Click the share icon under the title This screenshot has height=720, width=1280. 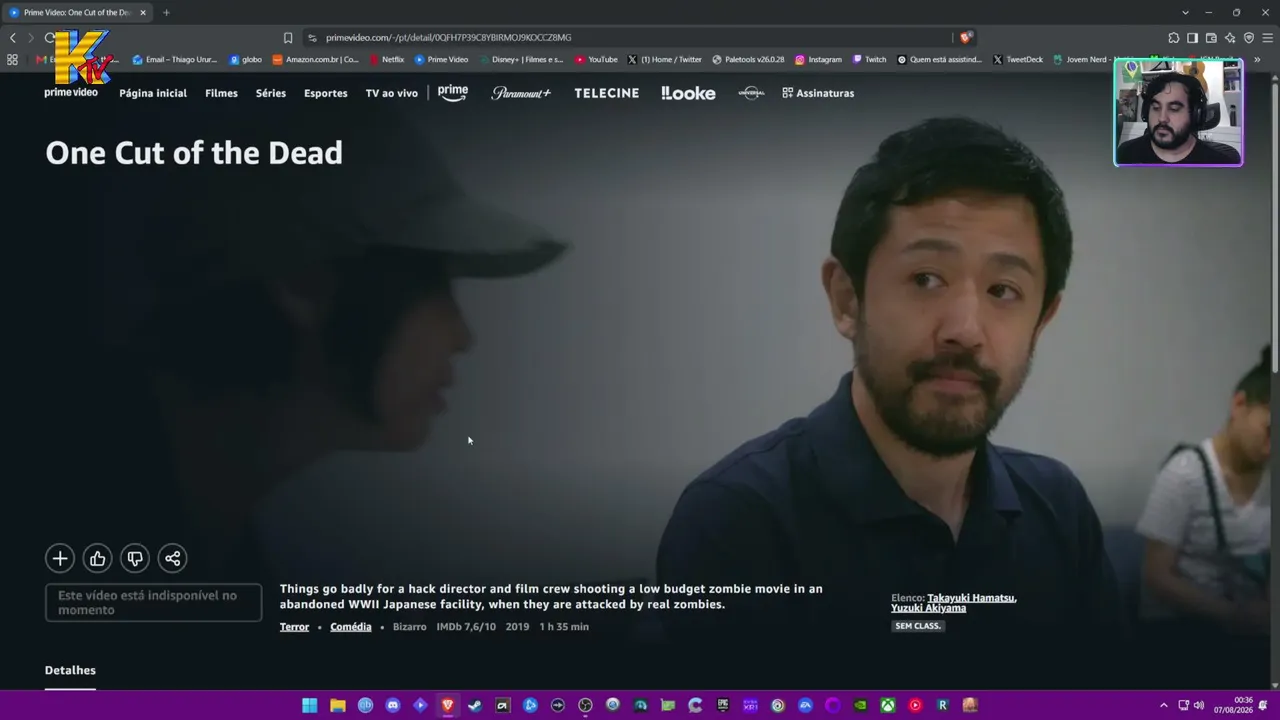(172, 558)
